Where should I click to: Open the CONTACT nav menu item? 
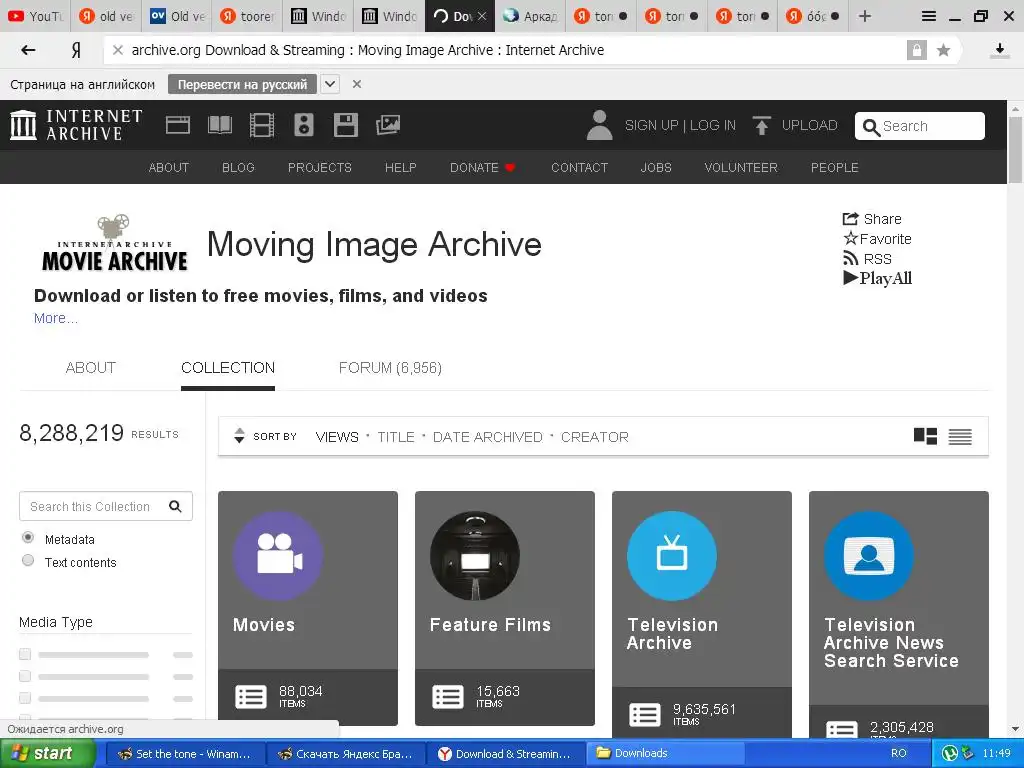pyautogui.click(x=579, y=167)
